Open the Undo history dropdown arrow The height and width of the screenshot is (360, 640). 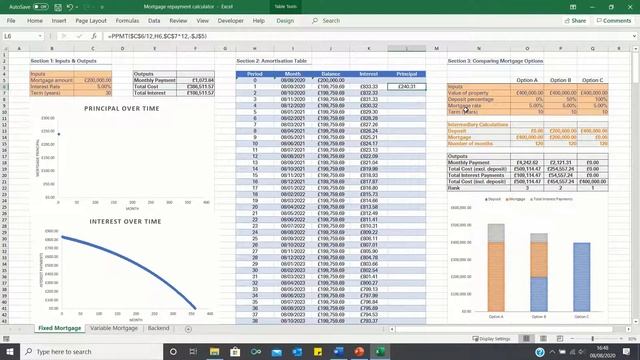[77, 7]
